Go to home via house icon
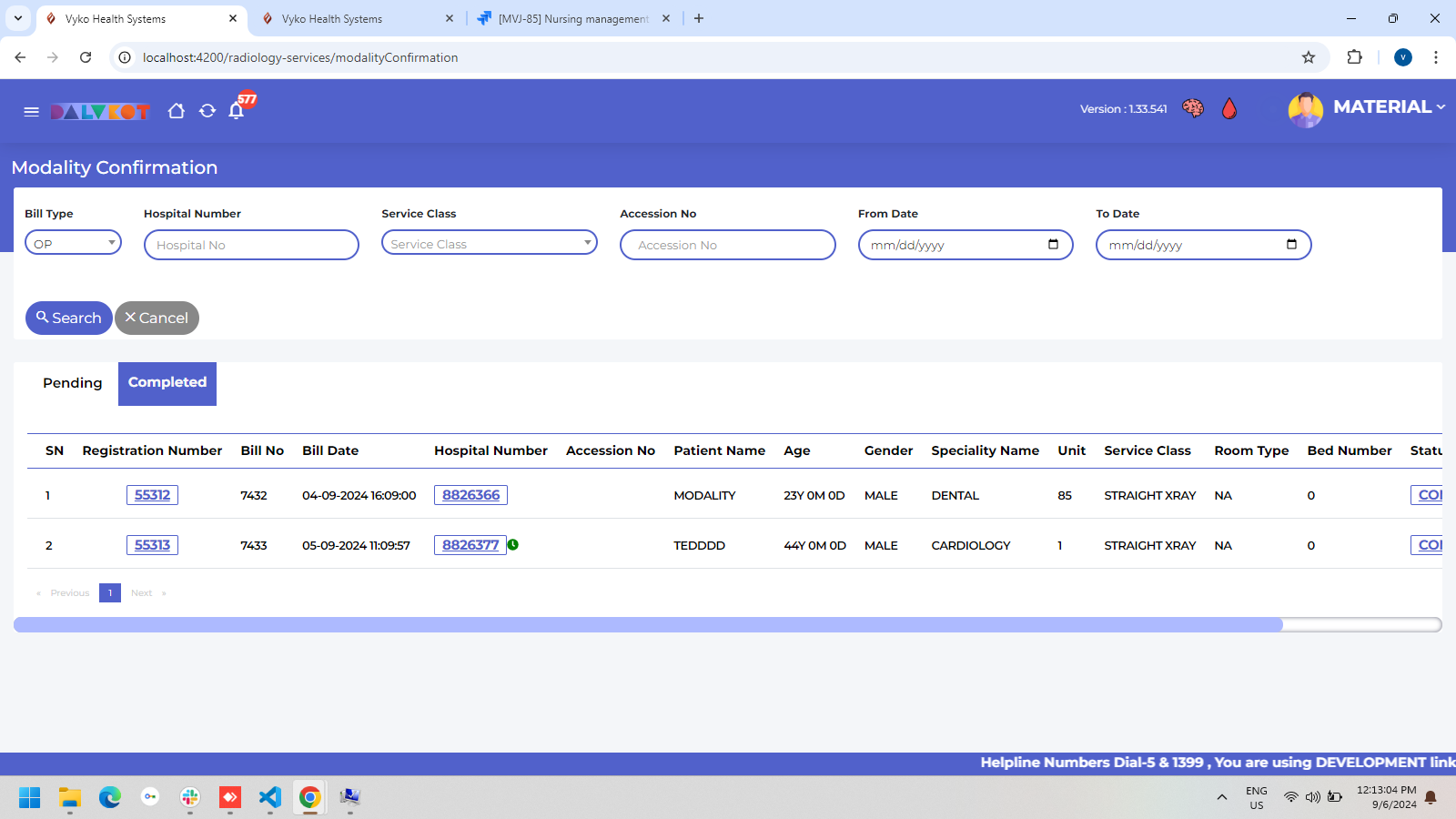This screenshot has height=819, width=1456. pyautogui.click(x=177, y=111)
